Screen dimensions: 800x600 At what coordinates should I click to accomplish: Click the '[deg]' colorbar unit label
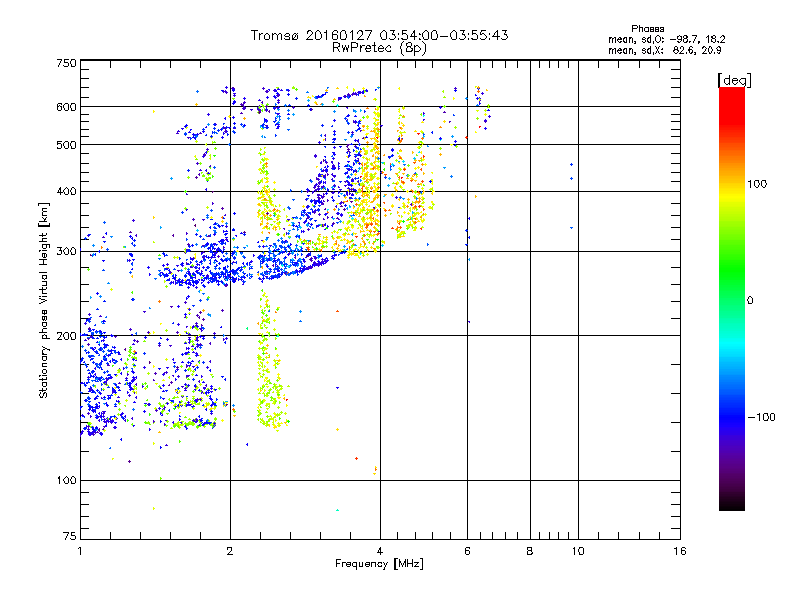pos(734,80)
